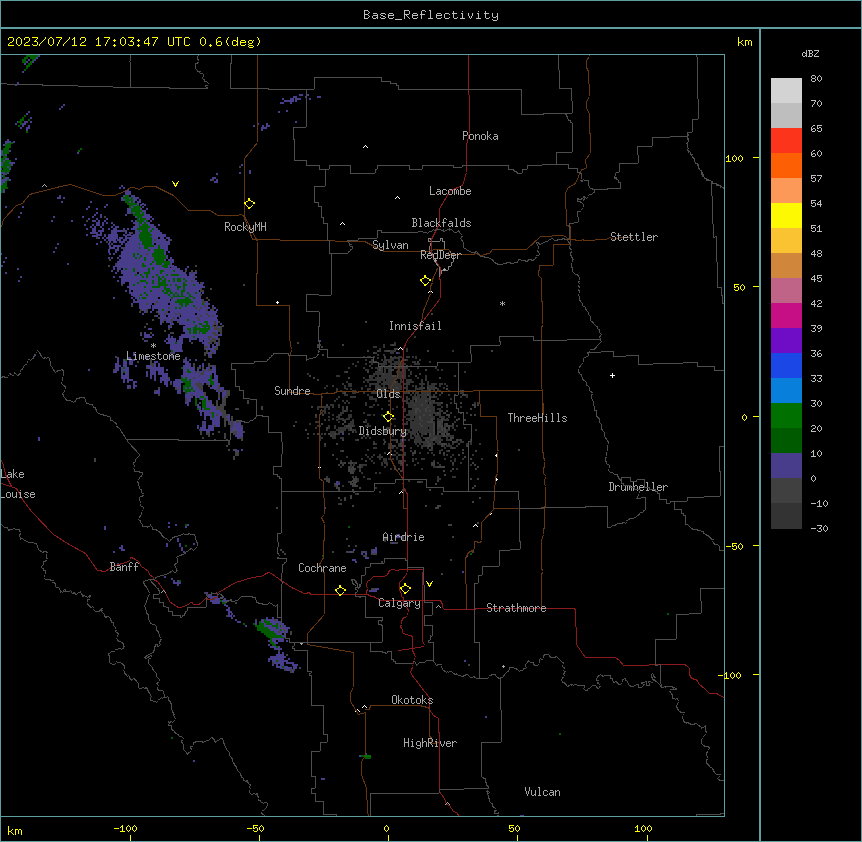862x842 pixels.
Task: Select the light grey 80 dBZ legend swatch
Action: coord(786,90)
